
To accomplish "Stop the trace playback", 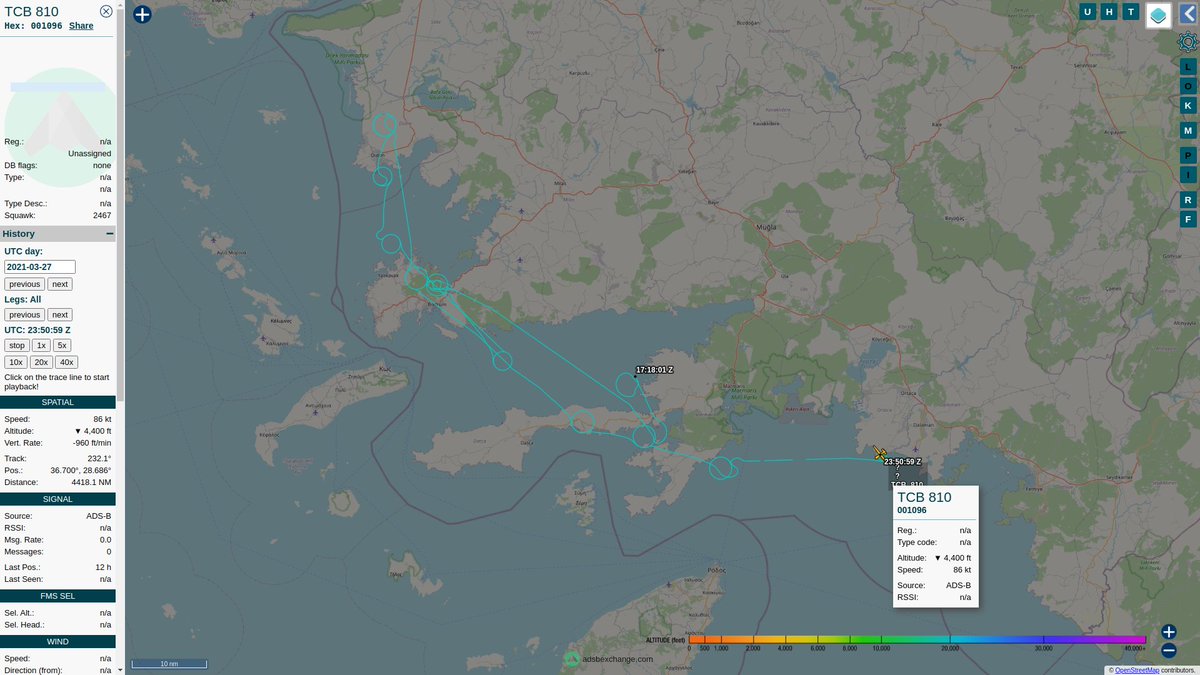I will (16, 345).
